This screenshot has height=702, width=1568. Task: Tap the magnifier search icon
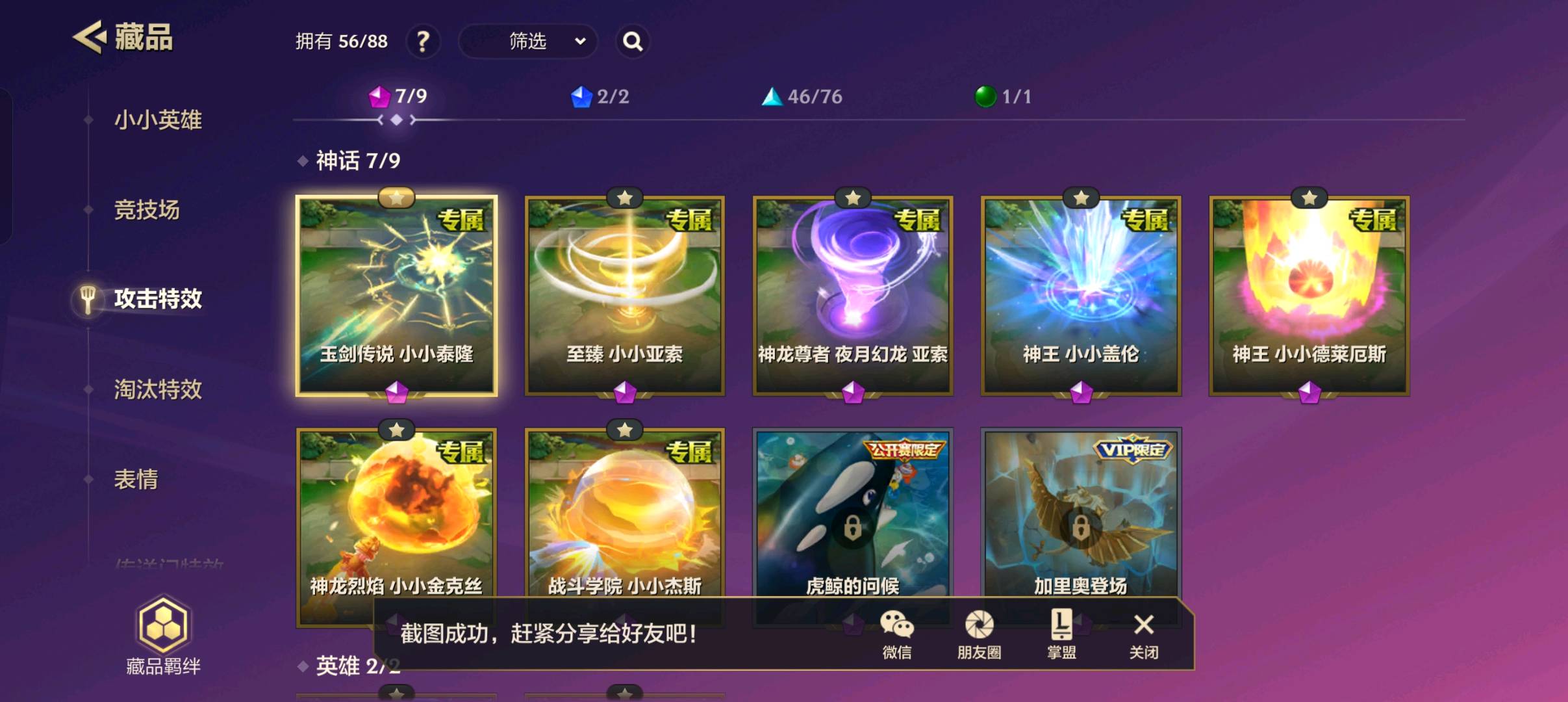[x=633, y=42]
